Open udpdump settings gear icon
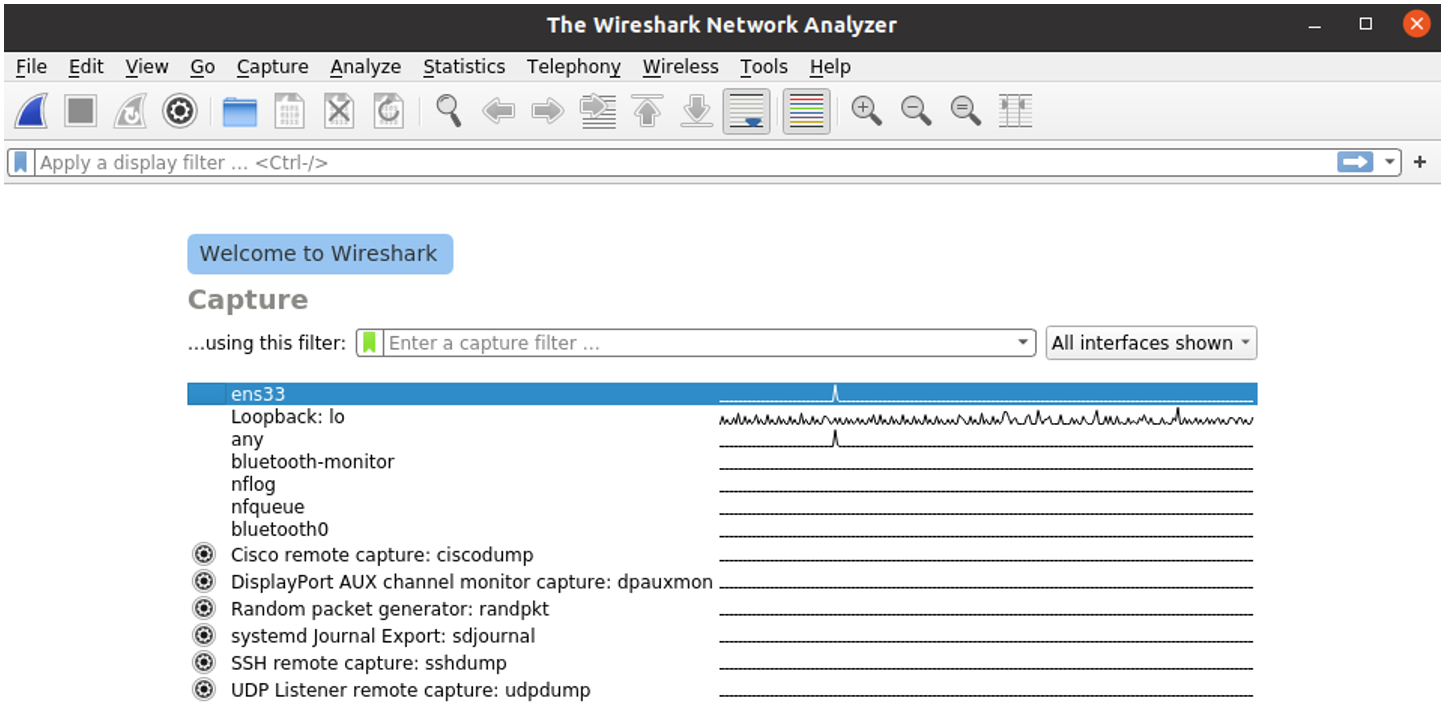 [x=204, y=689]
